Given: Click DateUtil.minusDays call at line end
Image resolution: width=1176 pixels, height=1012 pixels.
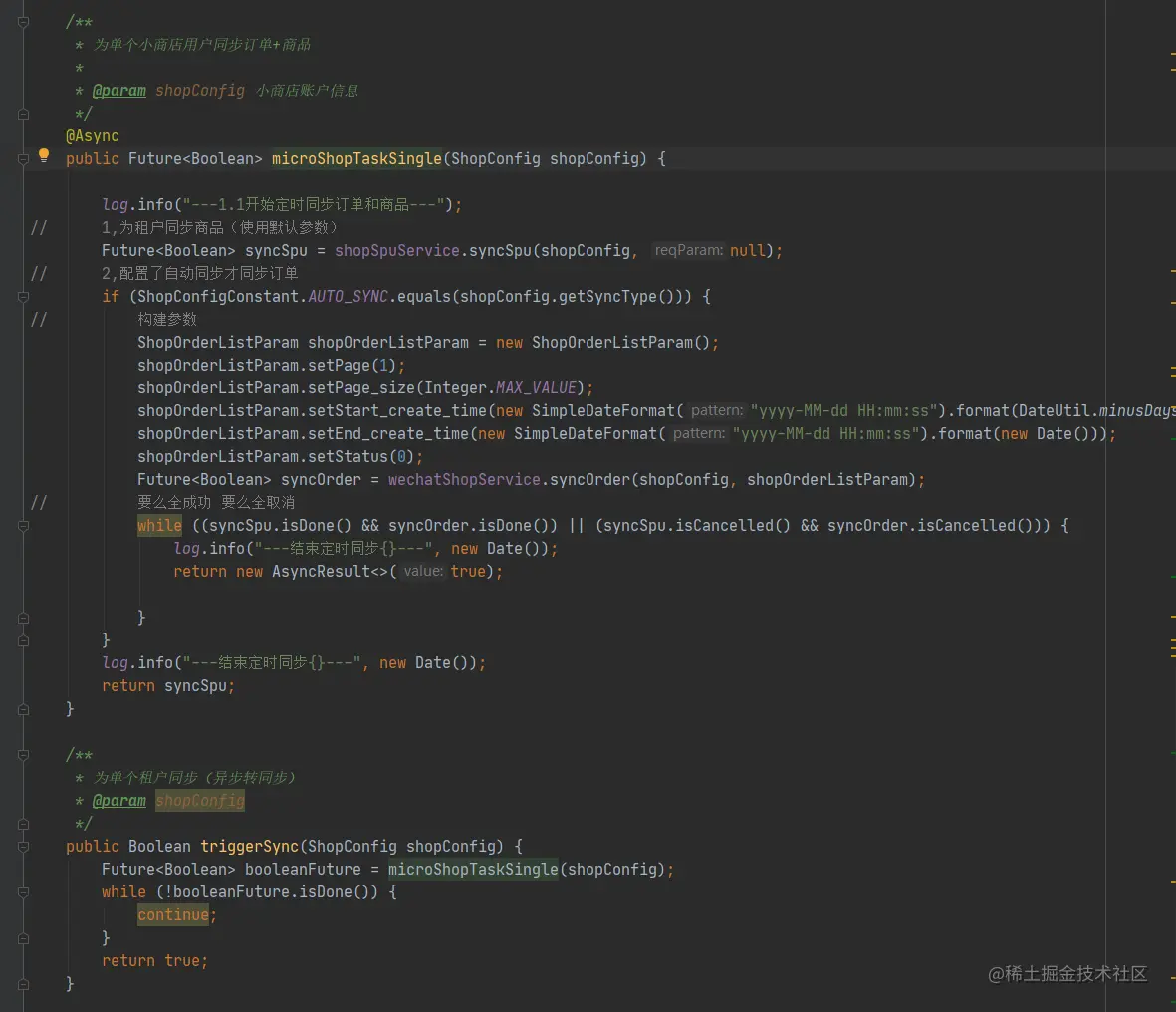Looking at the screenshot, I should coord(1096,411).
